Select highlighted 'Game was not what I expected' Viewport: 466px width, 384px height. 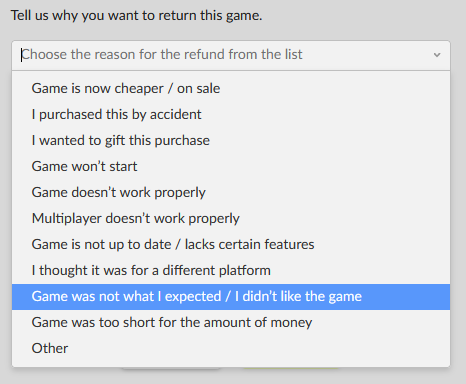pos(231,297)
